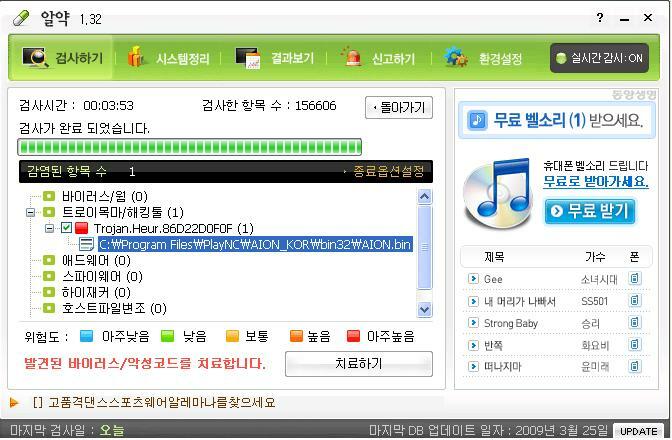Toggle the 실시간감시 ON real-time monitor
Image resolution: width=672 pixels, height=440 pixels.
pos(599,58)
